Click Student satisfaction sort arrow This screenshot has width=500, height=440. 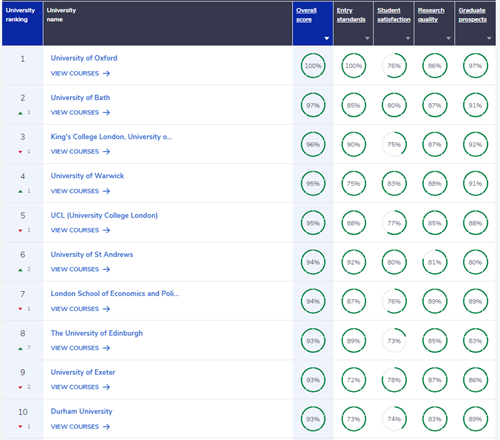[x=408, y=38]
